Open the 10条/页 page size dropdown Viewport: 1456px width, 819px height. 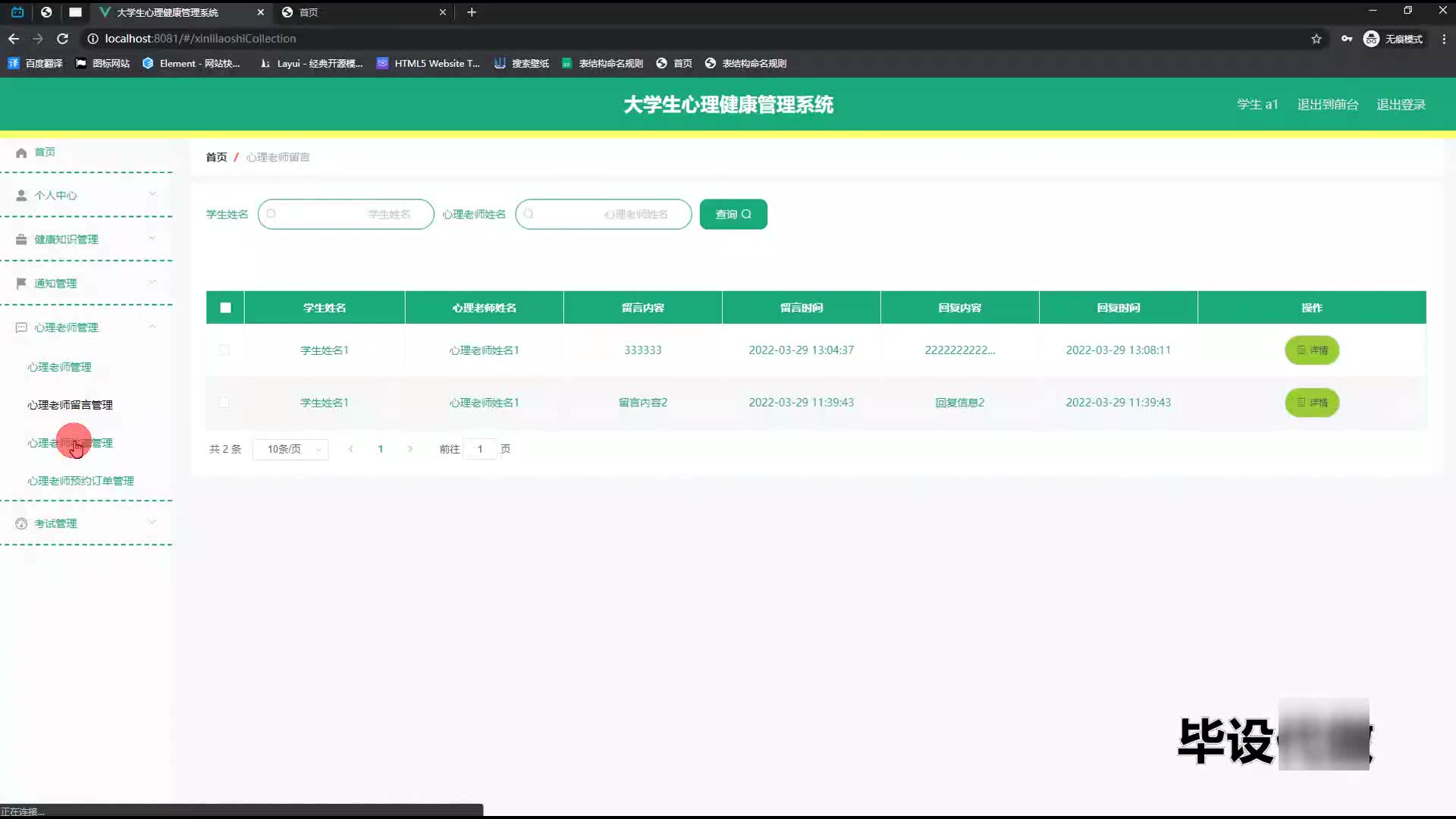tap(290, 450)
